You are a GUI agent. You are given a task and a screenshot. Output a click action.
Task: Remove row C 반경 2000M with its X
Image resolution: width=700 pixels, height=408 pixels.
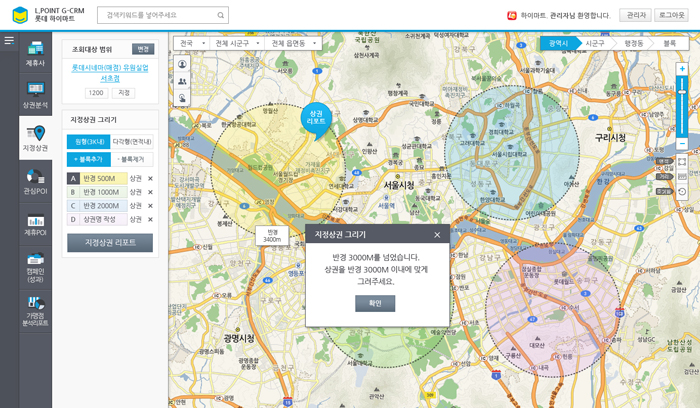[150, 206]
